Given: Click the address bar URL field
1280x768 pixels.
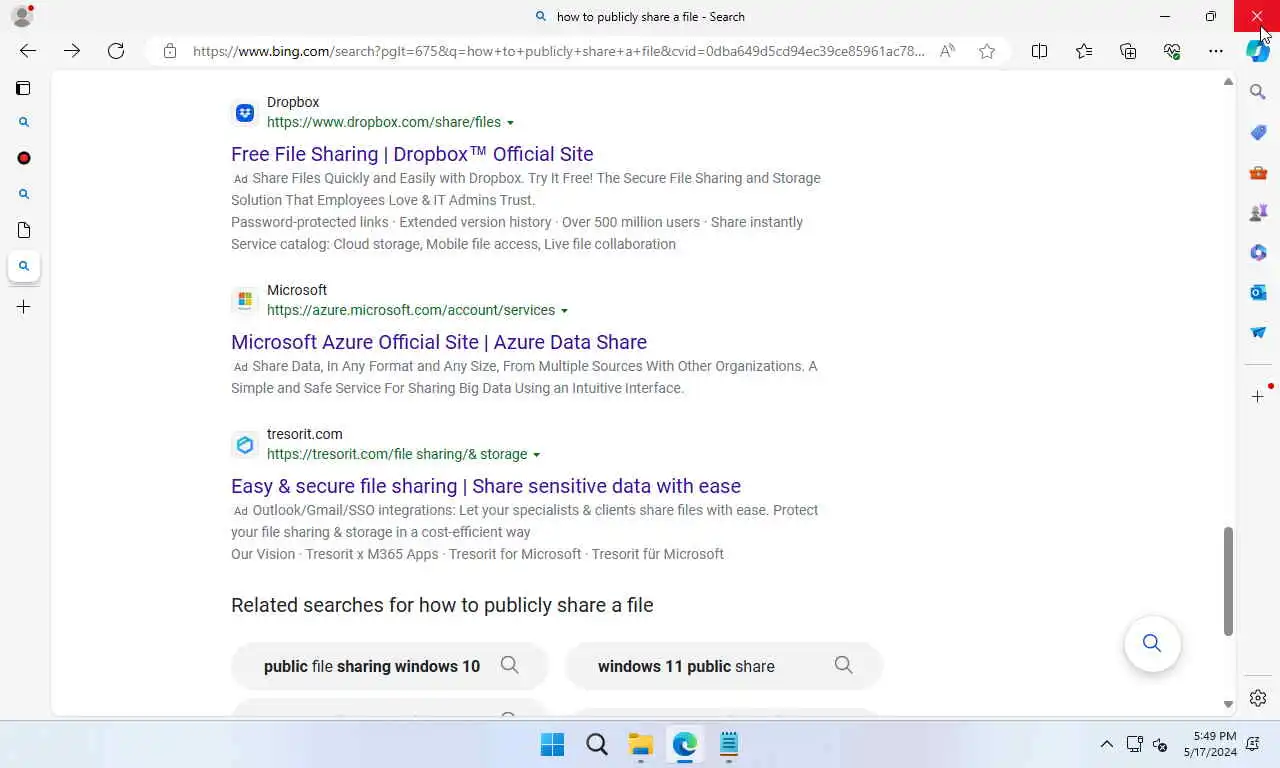Looking at the screenshot, I should tap(558, 51).
